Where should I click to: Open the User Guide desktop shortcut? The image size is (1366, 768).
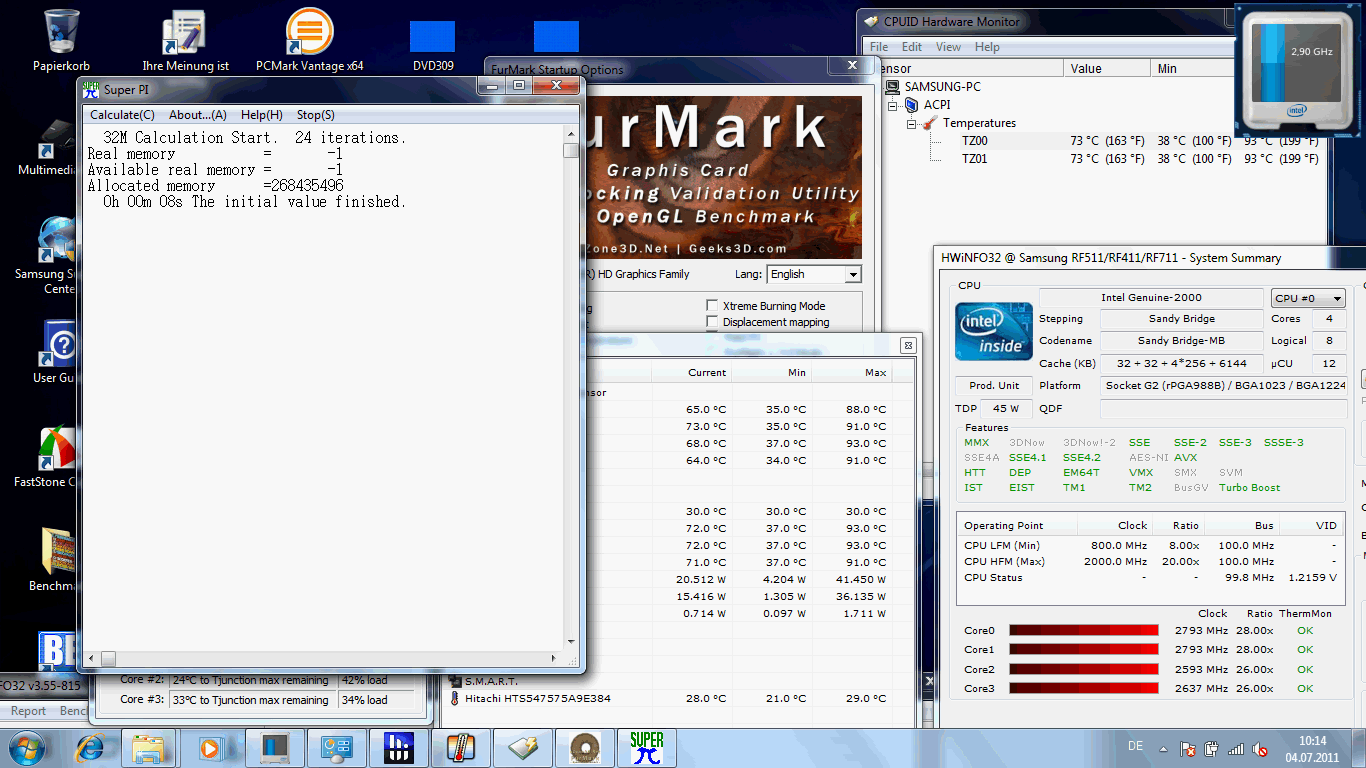pos(55,352)
